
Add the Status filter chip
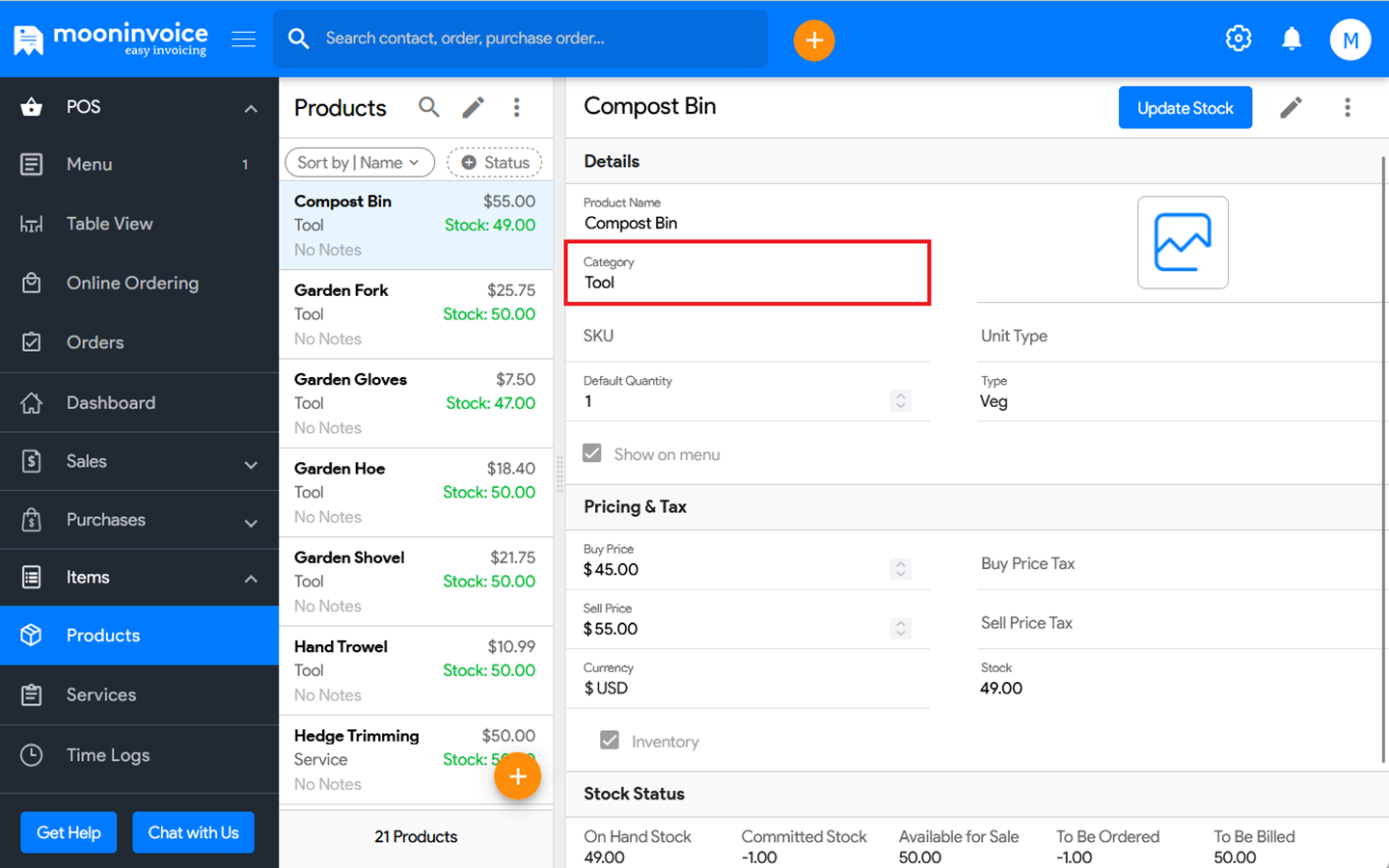pos(494,162)
